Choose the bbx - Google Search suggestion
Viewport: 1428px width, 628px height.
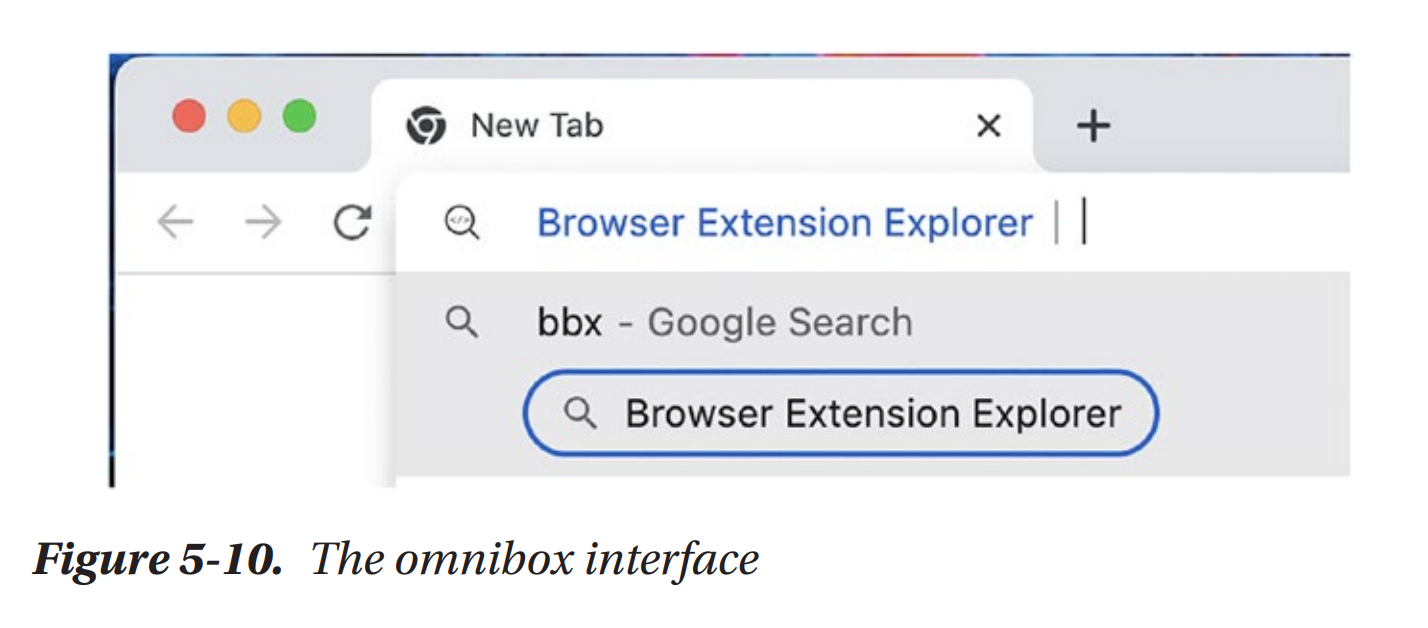point(725,323)
